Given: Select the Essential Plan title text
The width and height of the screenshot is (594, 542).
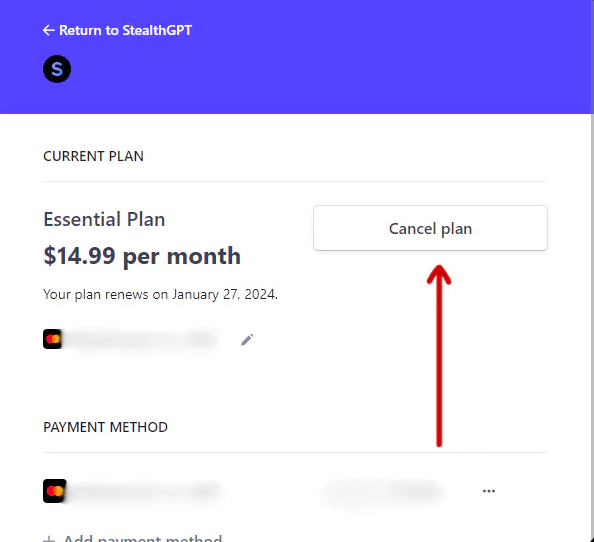Looking at the screenshot, I should click(x=104, y=219).
